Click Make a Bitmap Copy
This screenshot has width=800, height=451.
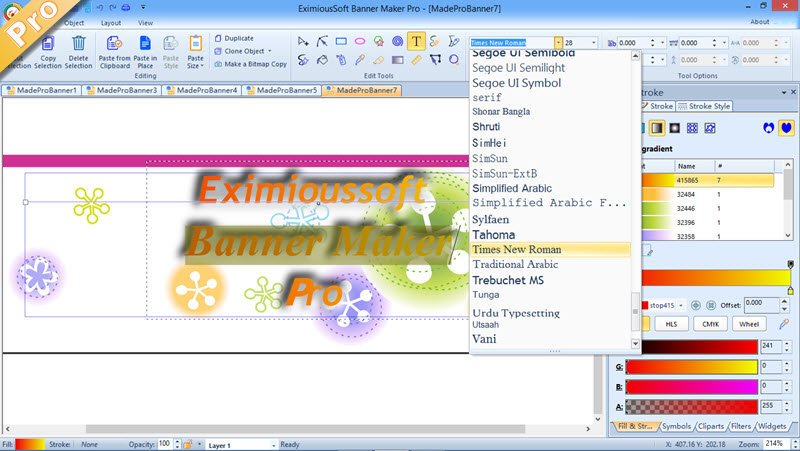[251, 64]
